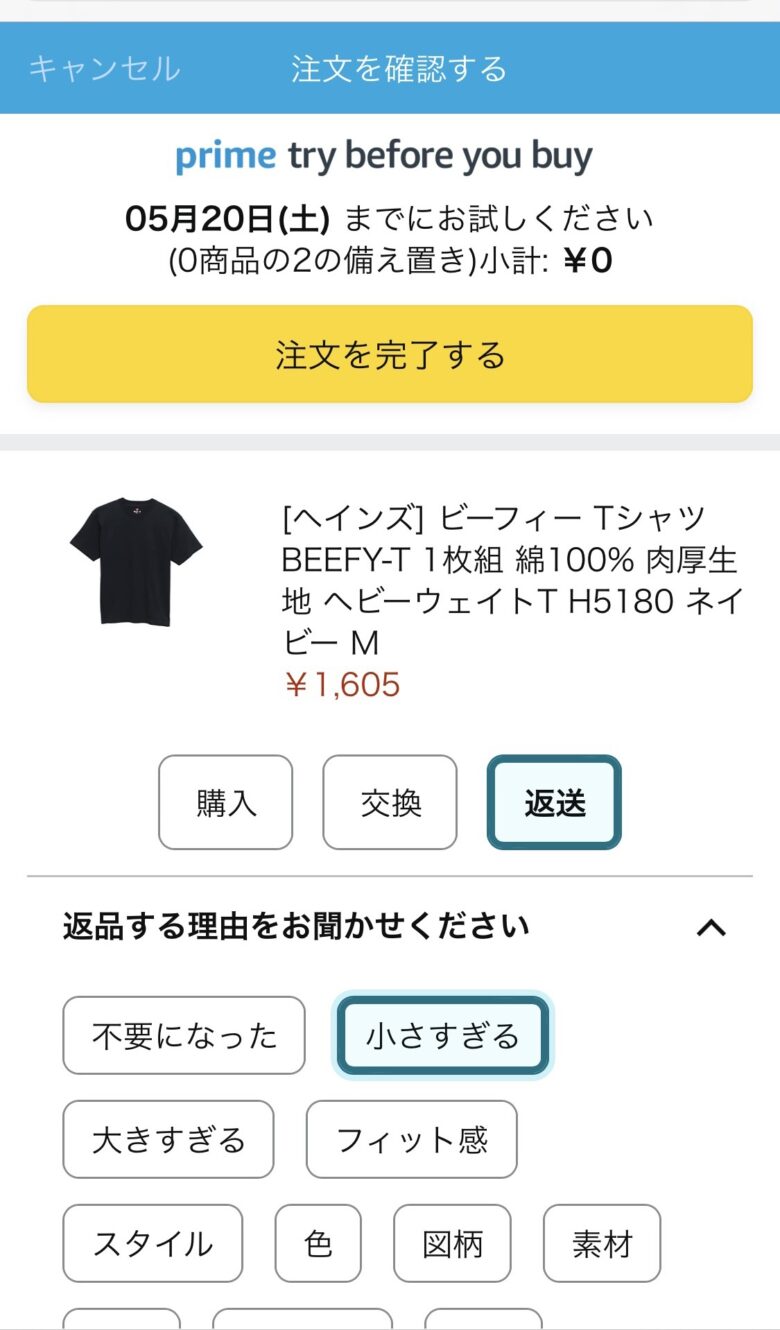
Task: Tap キャンセル in the blue header
Action: pos(104,69)
